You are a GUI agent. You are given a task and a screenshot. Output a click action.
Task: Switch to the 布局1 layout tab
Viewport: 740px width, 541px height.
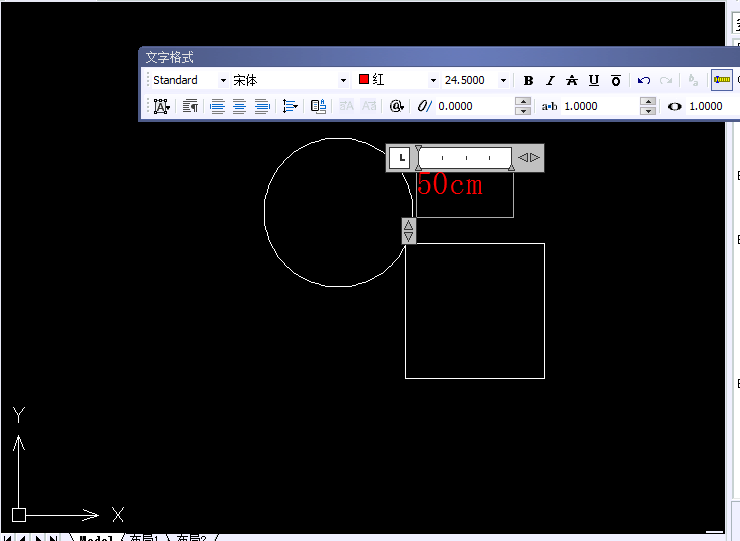(144, 538)
